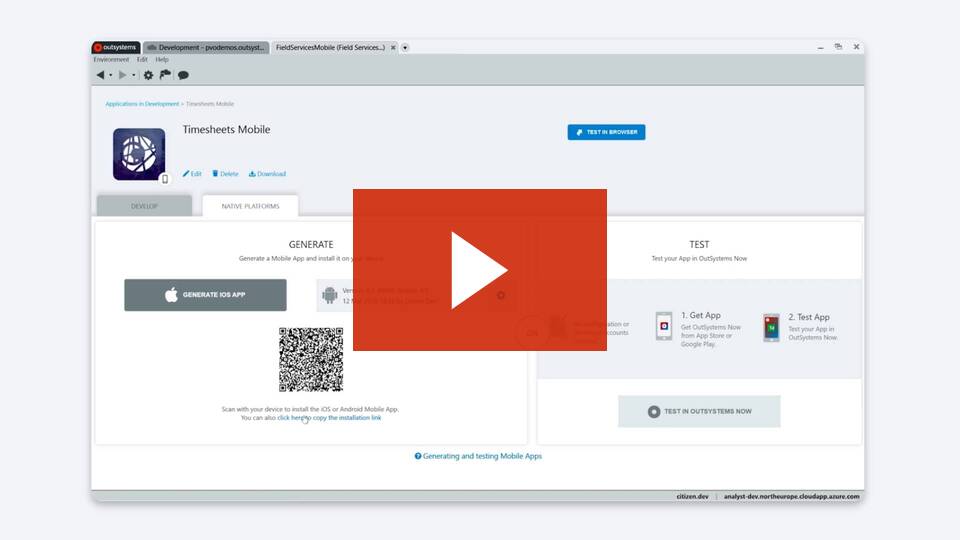Image resolution: width=960 pixels, height=540 pixels.
Task: Open Android build settings gear icon
Action: (501, 295)
